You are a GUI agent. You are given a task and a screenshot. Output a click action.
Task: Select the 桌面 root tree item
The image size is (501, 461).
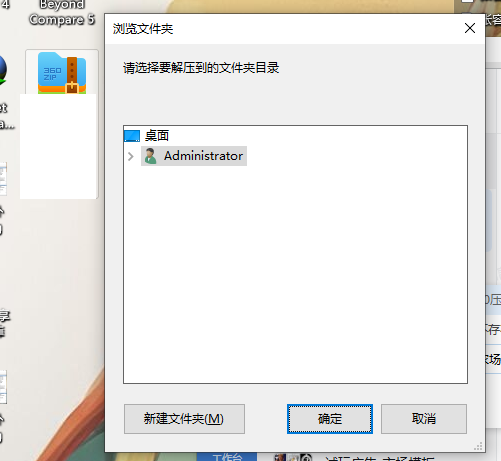coord(157,136)
